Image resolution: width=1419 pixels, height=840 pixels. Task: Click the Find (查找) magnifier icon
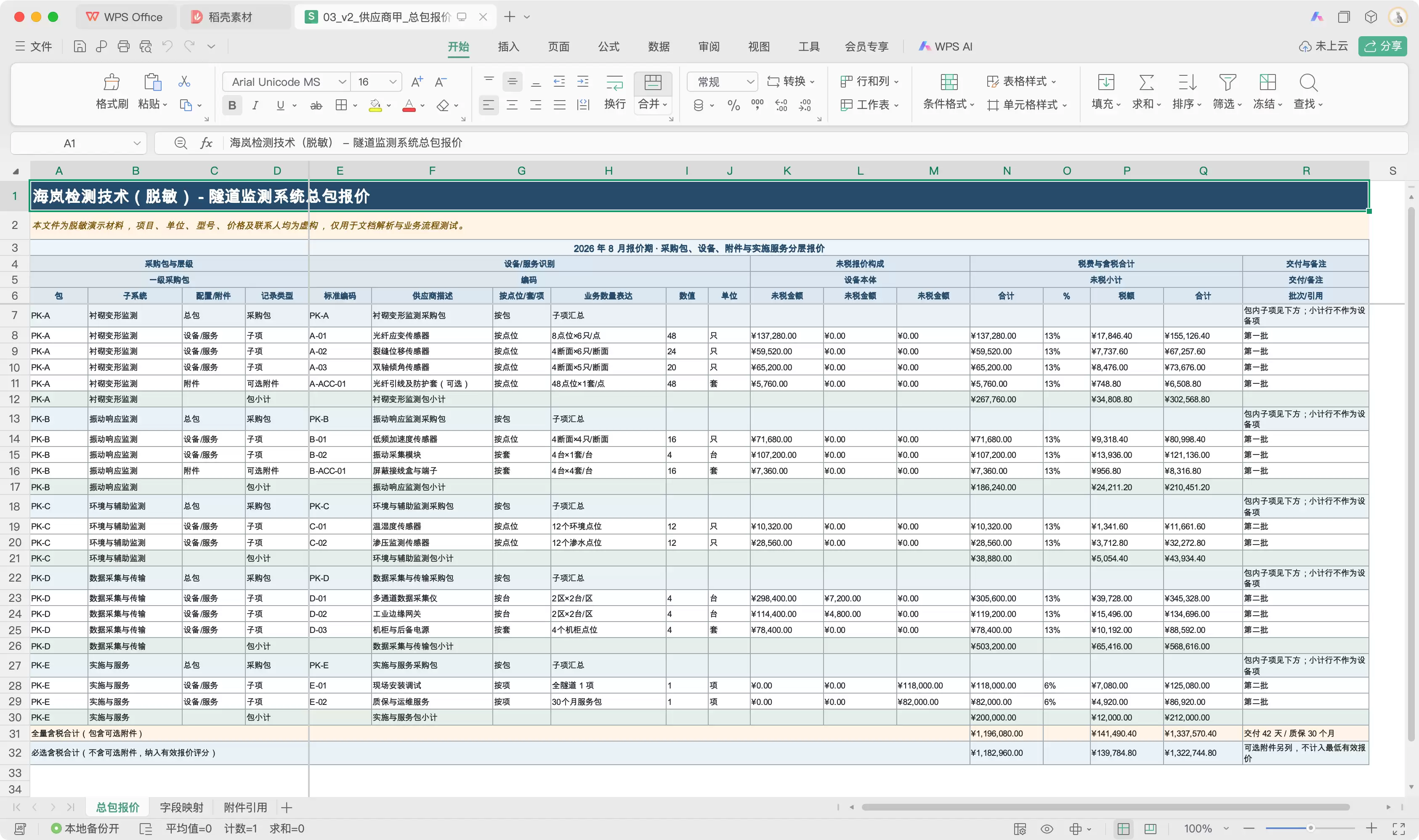pyautogui.click(x=1308, y=82)
